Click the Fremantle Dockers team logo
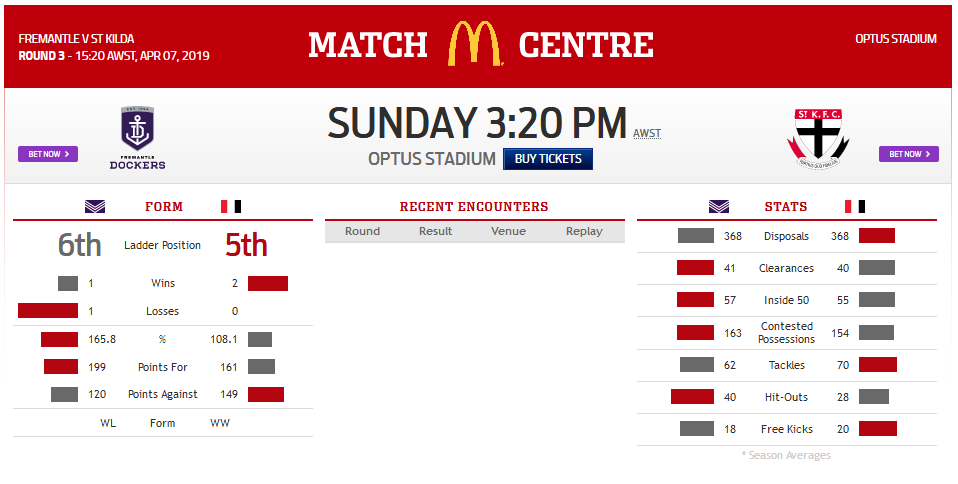958x484 pixels. (138, 137)
